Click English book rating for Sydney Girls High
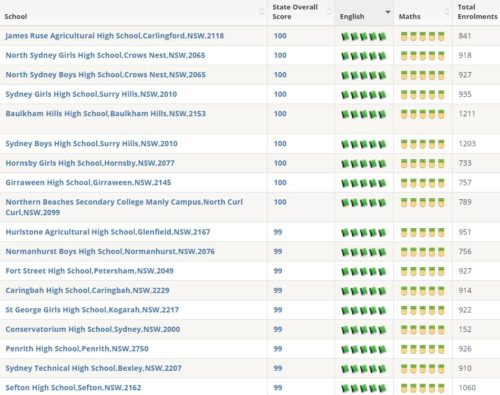 (364, 95)
